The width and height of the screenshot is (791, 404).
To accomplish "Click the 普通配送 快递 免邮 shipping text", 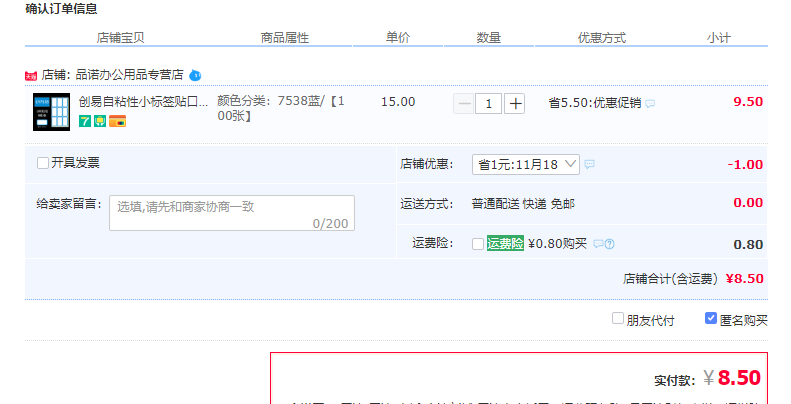I will pyautogui.click(x=523, y=204).
